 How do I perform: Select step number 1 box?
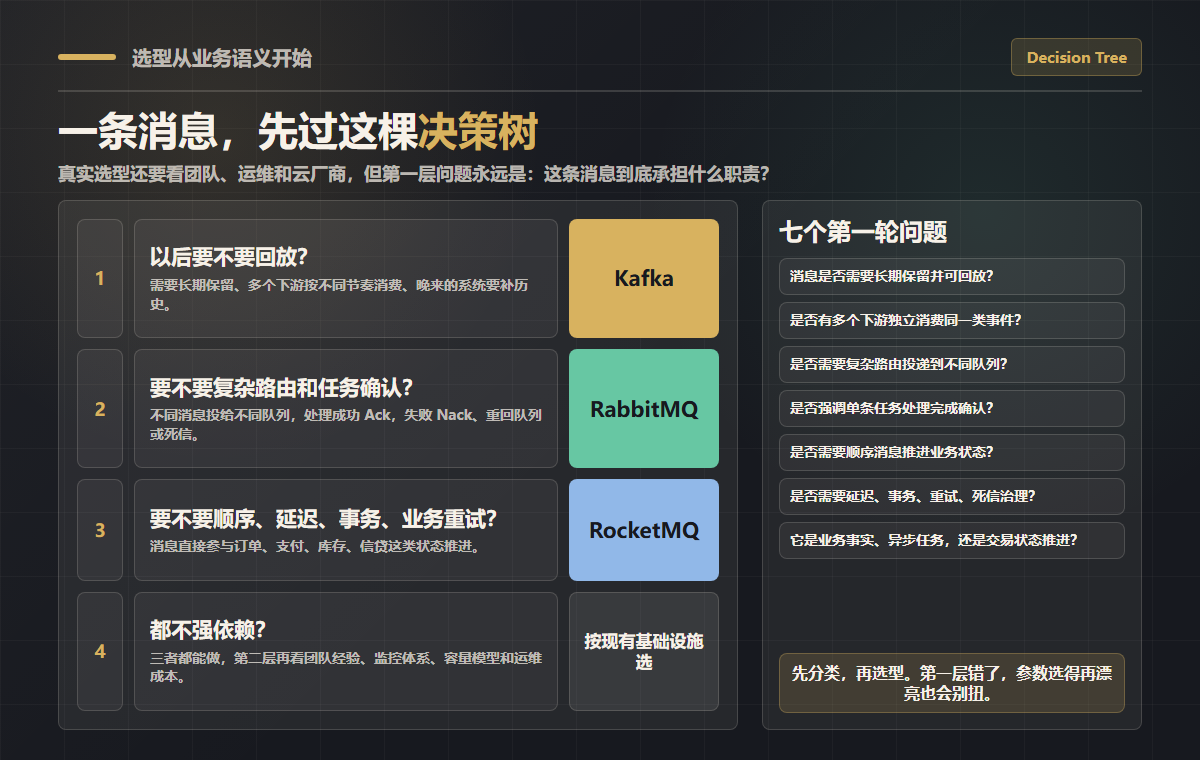pos(100,278)
